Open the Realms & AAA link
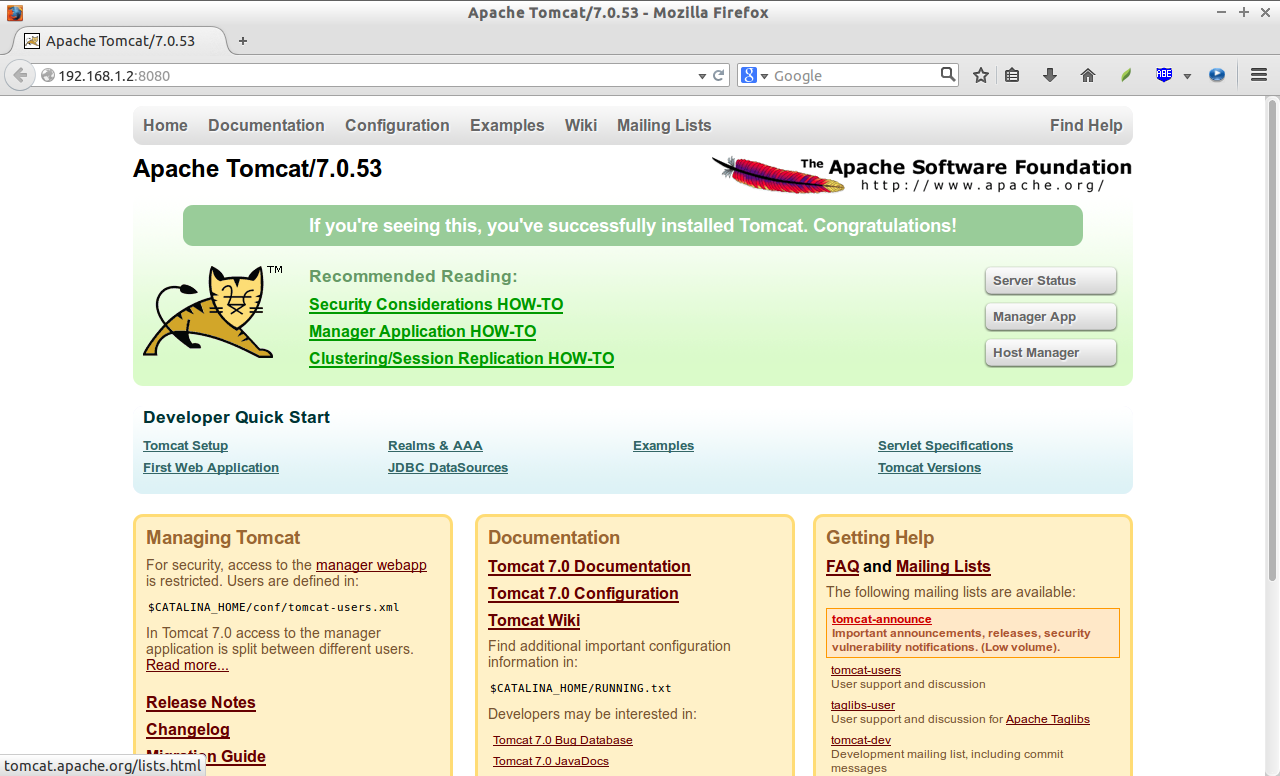1280x776 pixels. (435, 446)
